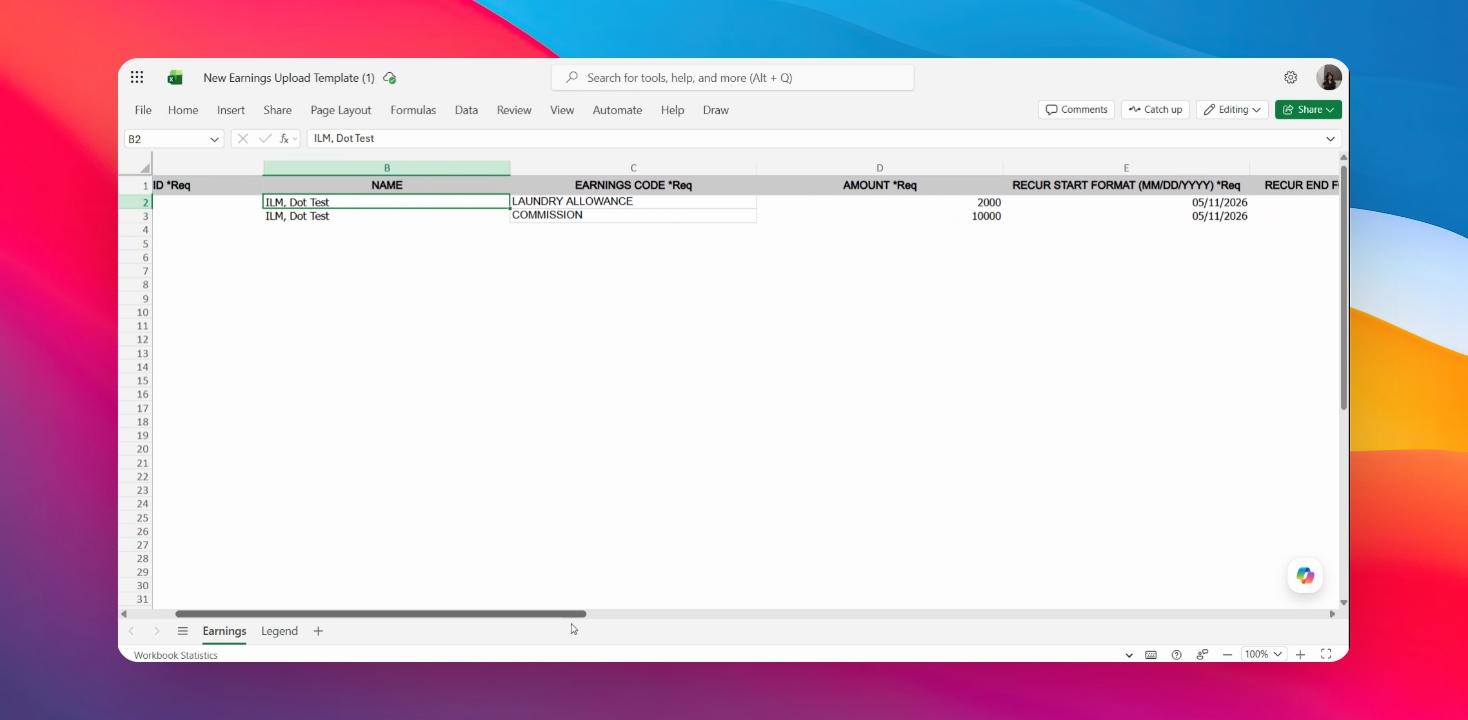1468x720 pixels.
Task: Open the settings gear icon
Action: (x=1291, y=77)
